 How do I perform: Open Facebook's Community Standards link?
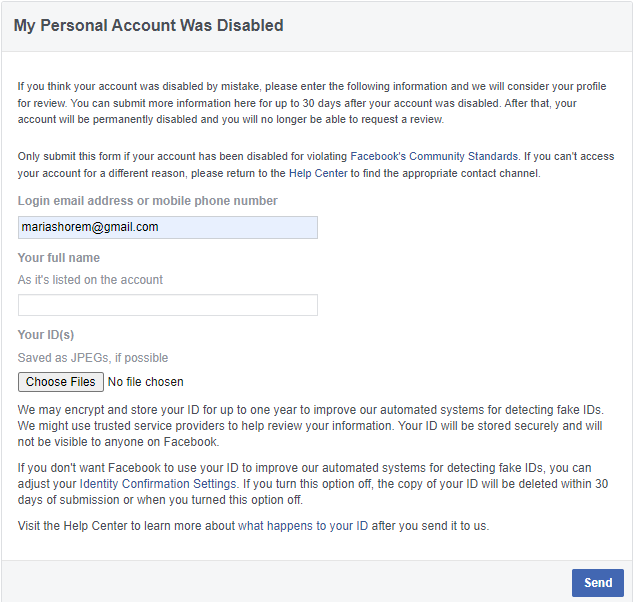(434, 156)
